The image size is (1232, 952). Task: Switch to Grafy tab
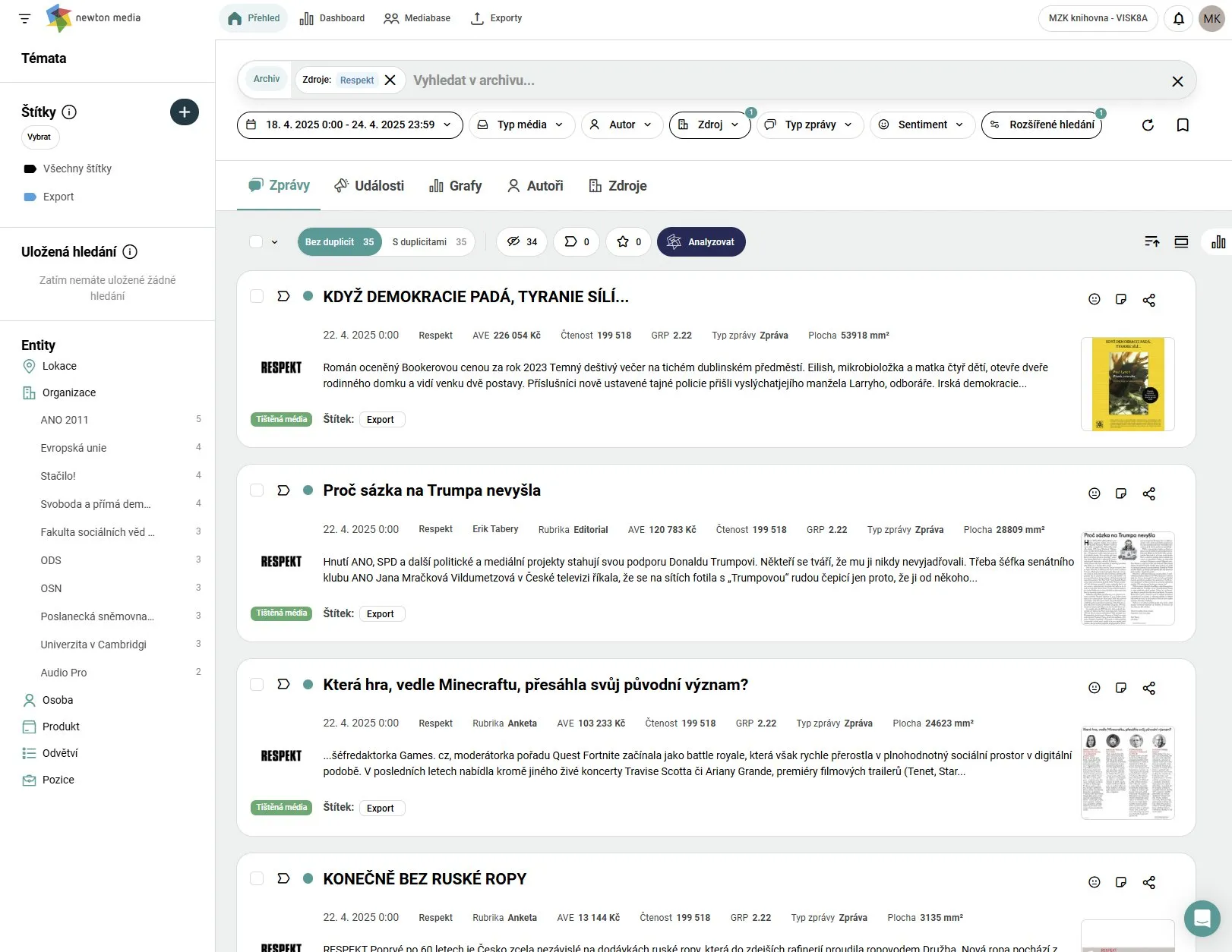[x=456, y=186]
